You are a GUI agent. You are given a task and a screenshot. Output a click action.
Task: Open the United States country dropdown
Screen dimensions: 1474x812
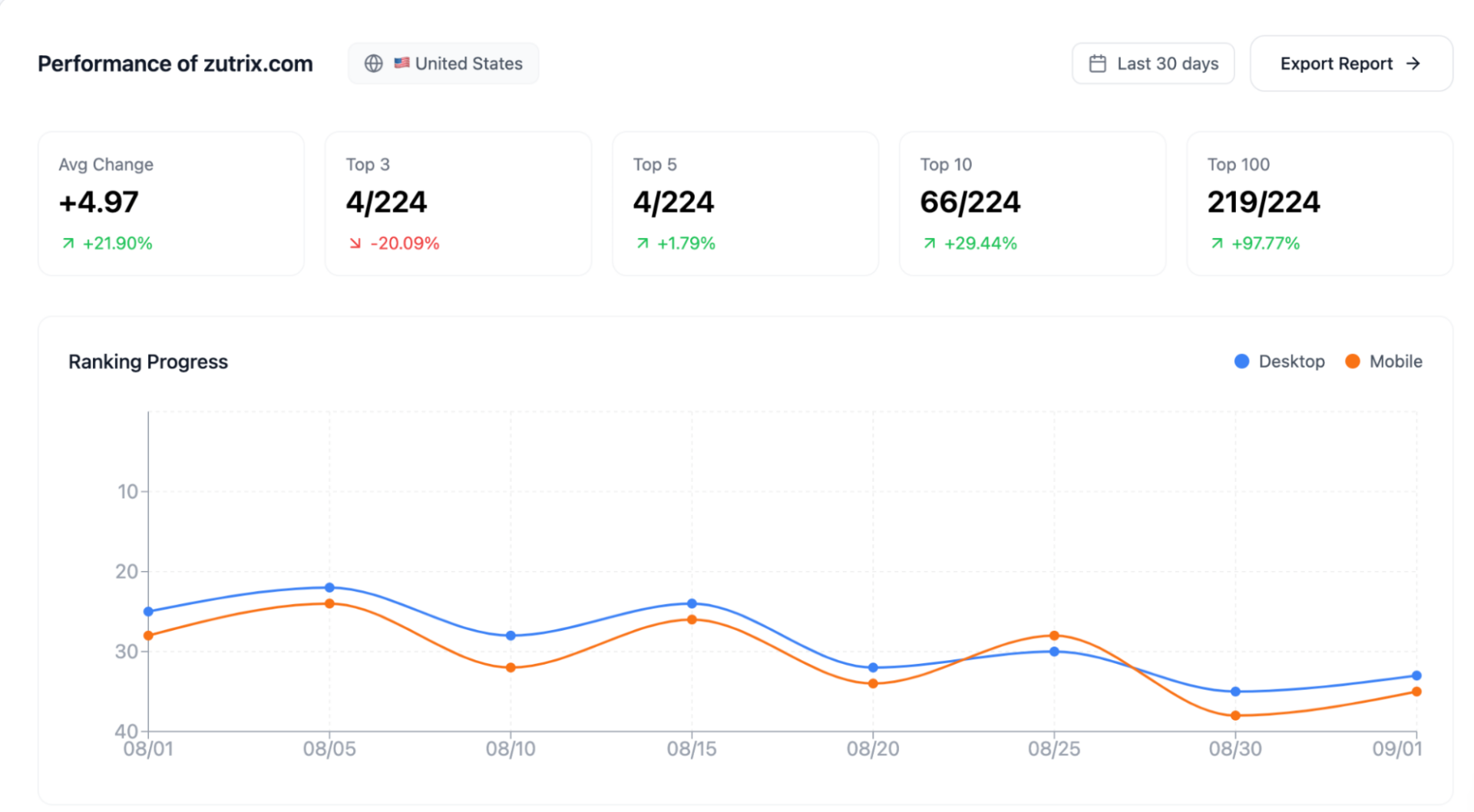coord(443,64)
